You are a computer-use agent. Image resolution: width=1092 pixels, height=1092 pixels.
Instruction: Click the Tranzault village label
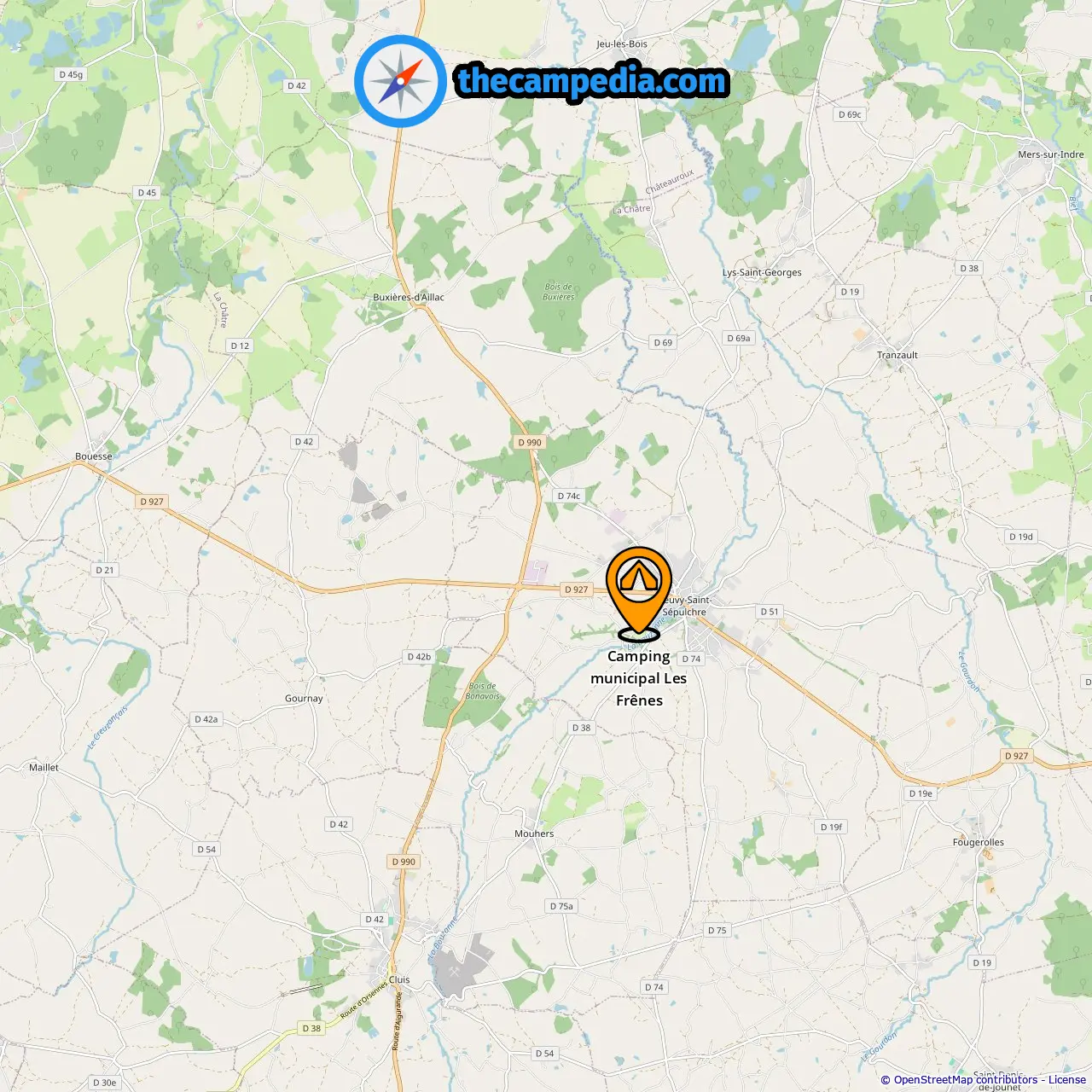tap(897, 355)
